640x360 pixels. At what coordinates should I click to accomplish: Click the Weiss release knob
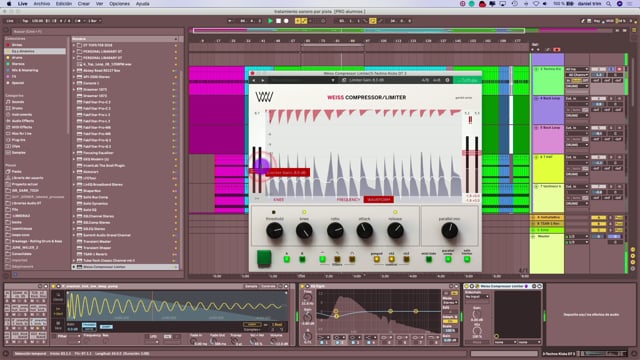click(395, 231)
